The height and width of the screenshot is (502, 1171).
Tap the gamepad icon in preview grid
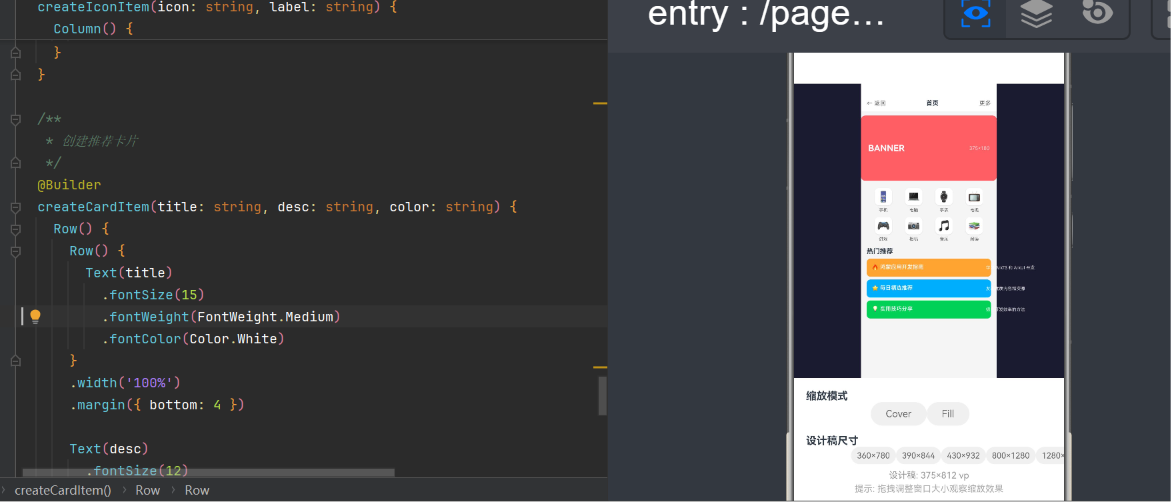click(x=883, y=226)
